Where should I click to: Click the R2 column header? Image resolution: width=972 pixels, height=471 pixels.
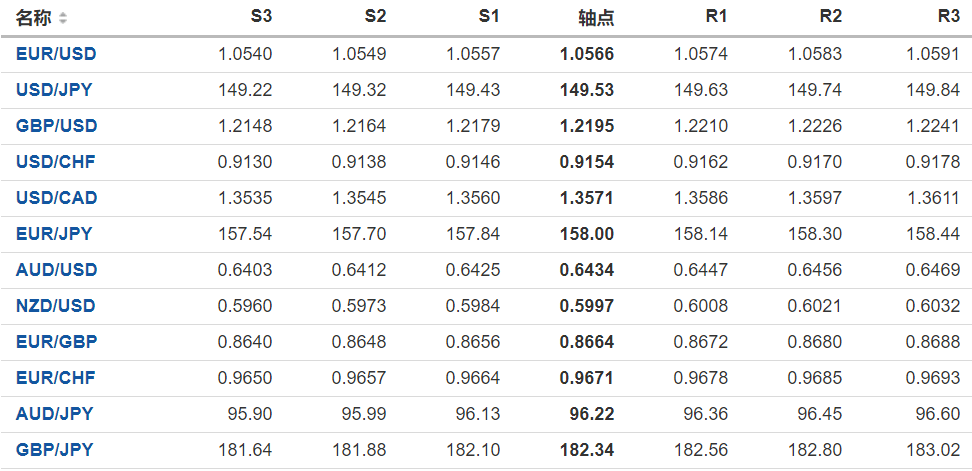[830, 17]
